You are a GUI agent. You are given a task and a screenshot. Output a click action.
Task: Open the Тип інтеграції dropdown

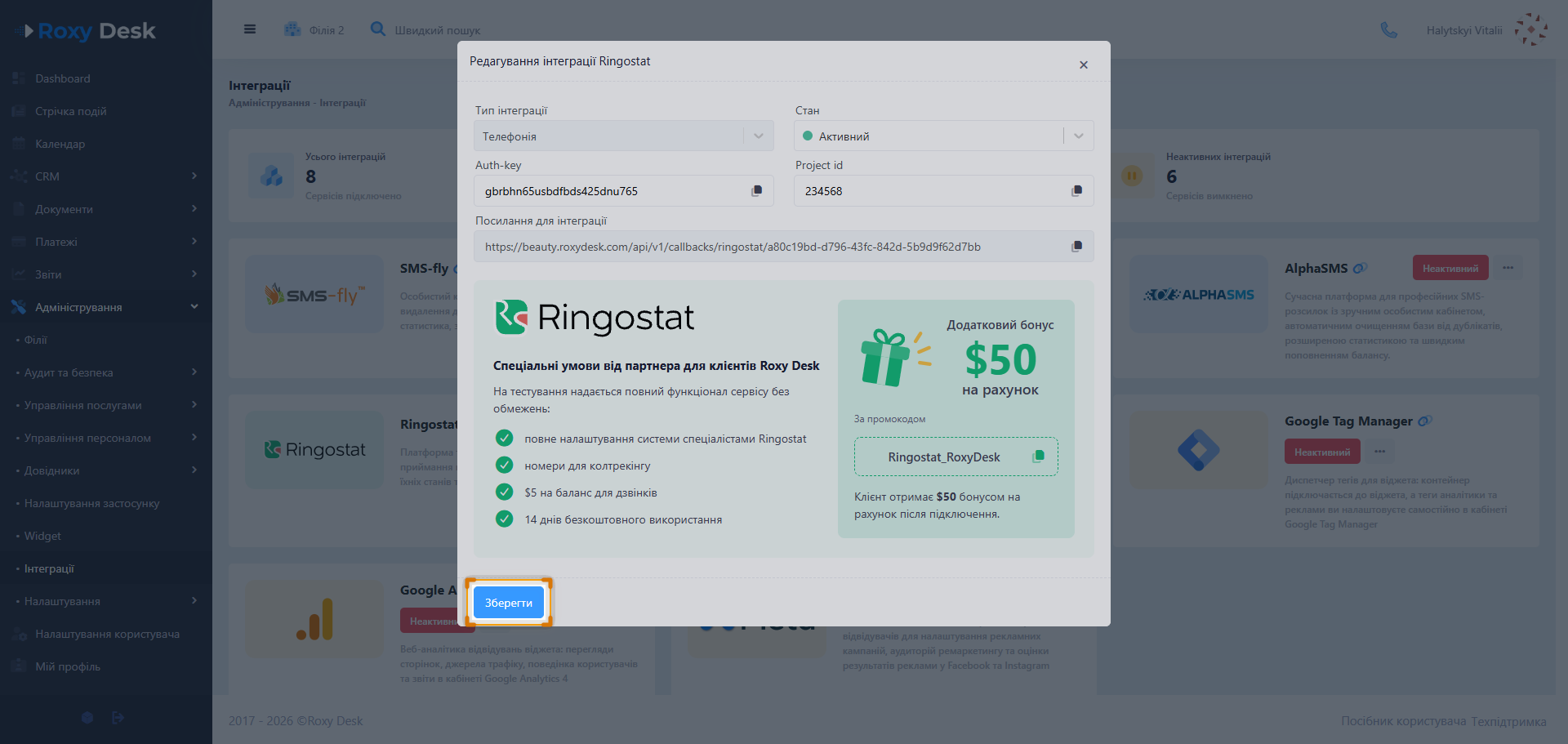624,136
